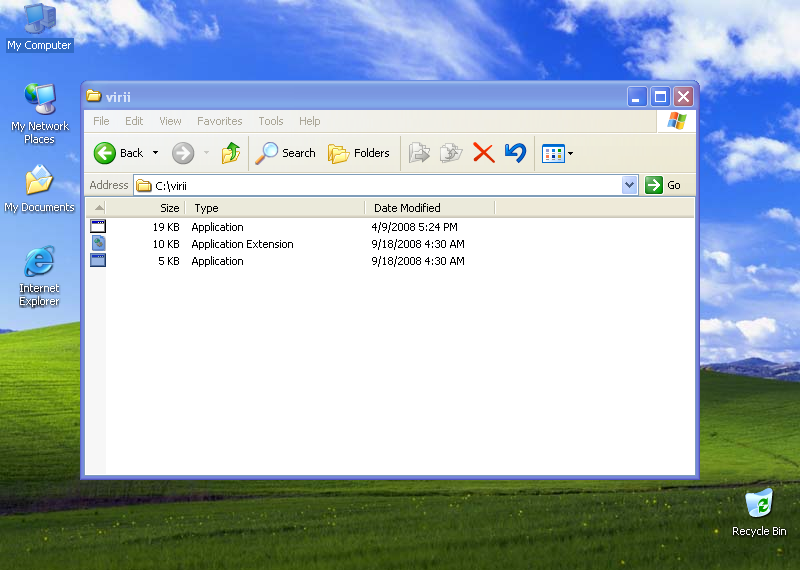Click the C:\virii address field

tap(378, 185)
